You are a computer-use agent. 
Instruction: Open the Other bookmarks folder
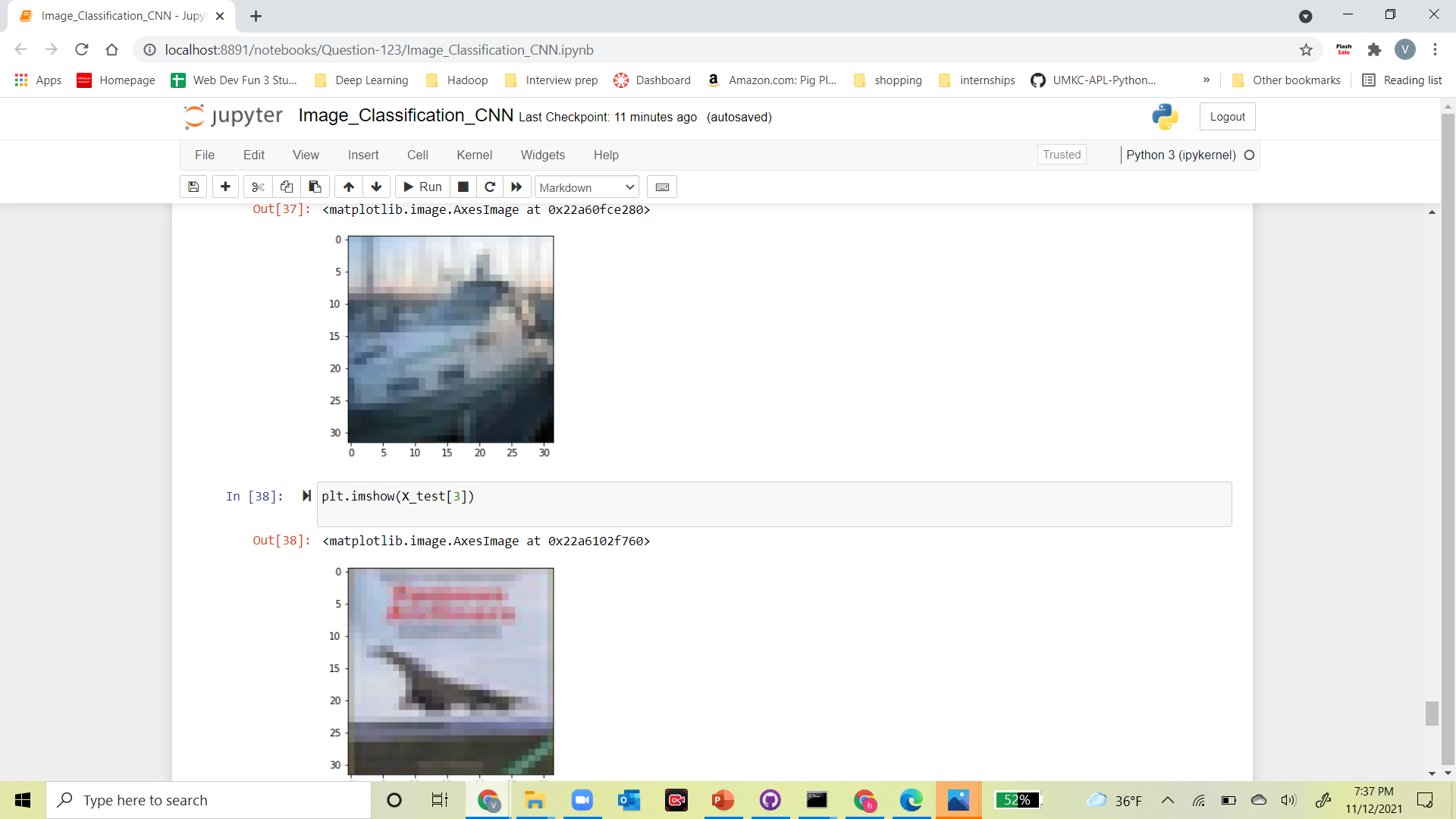1286,80
